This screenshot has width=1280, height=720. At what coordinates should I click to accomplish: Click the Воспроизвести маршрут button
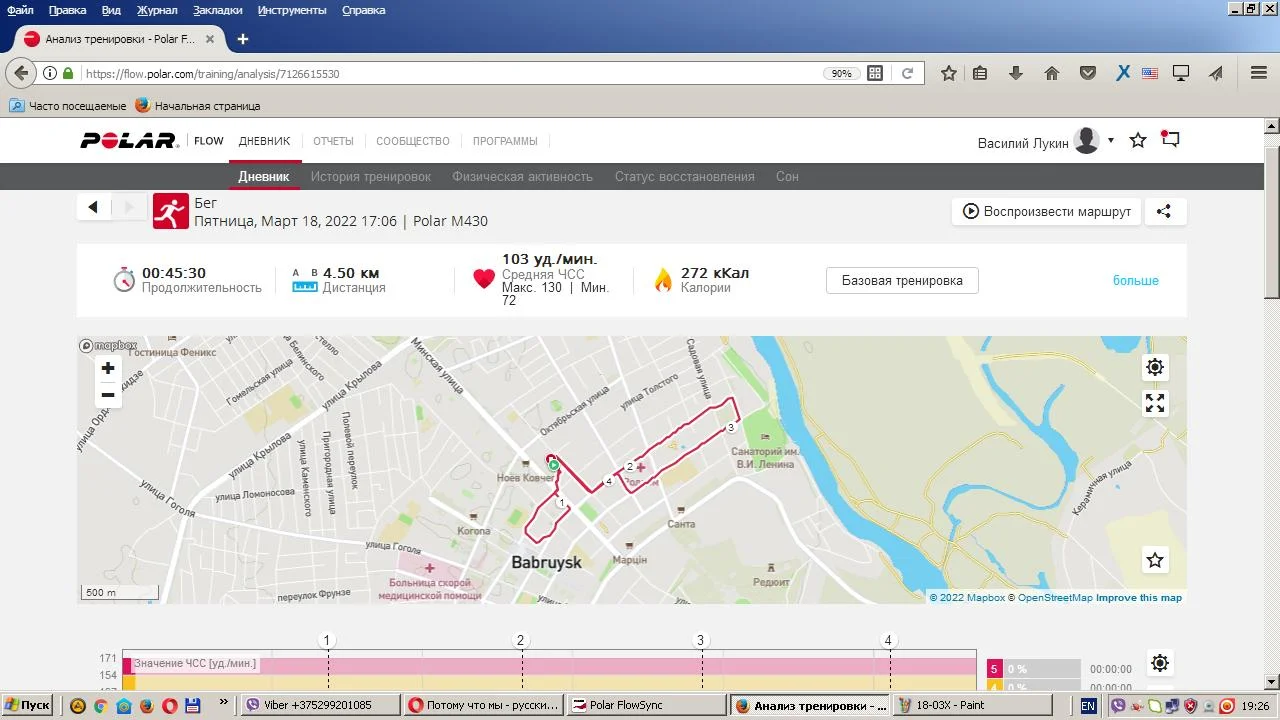(x=1046, y=211)
